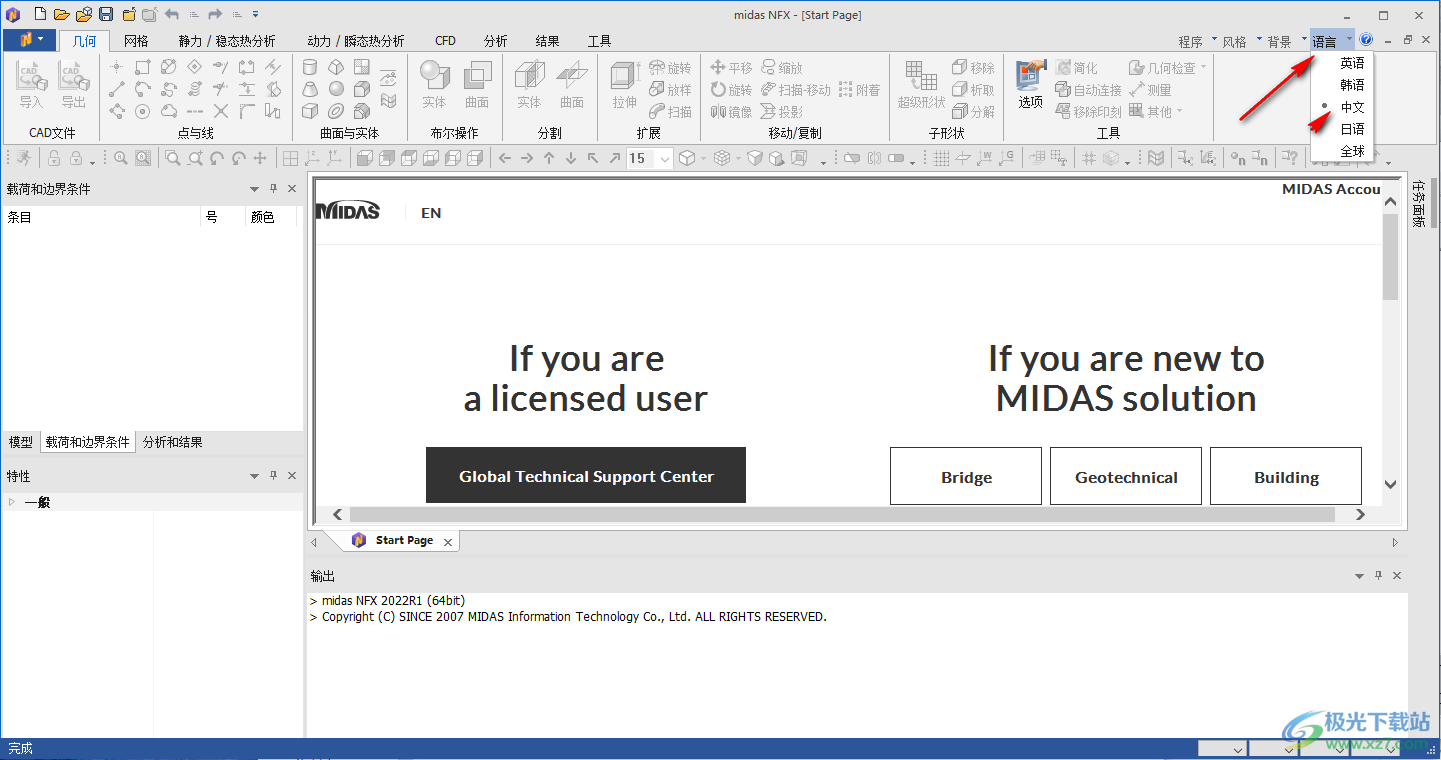Click the EN language link on Start Page
The width and height of the screenshot is (1441, 760).
point(431,213)
